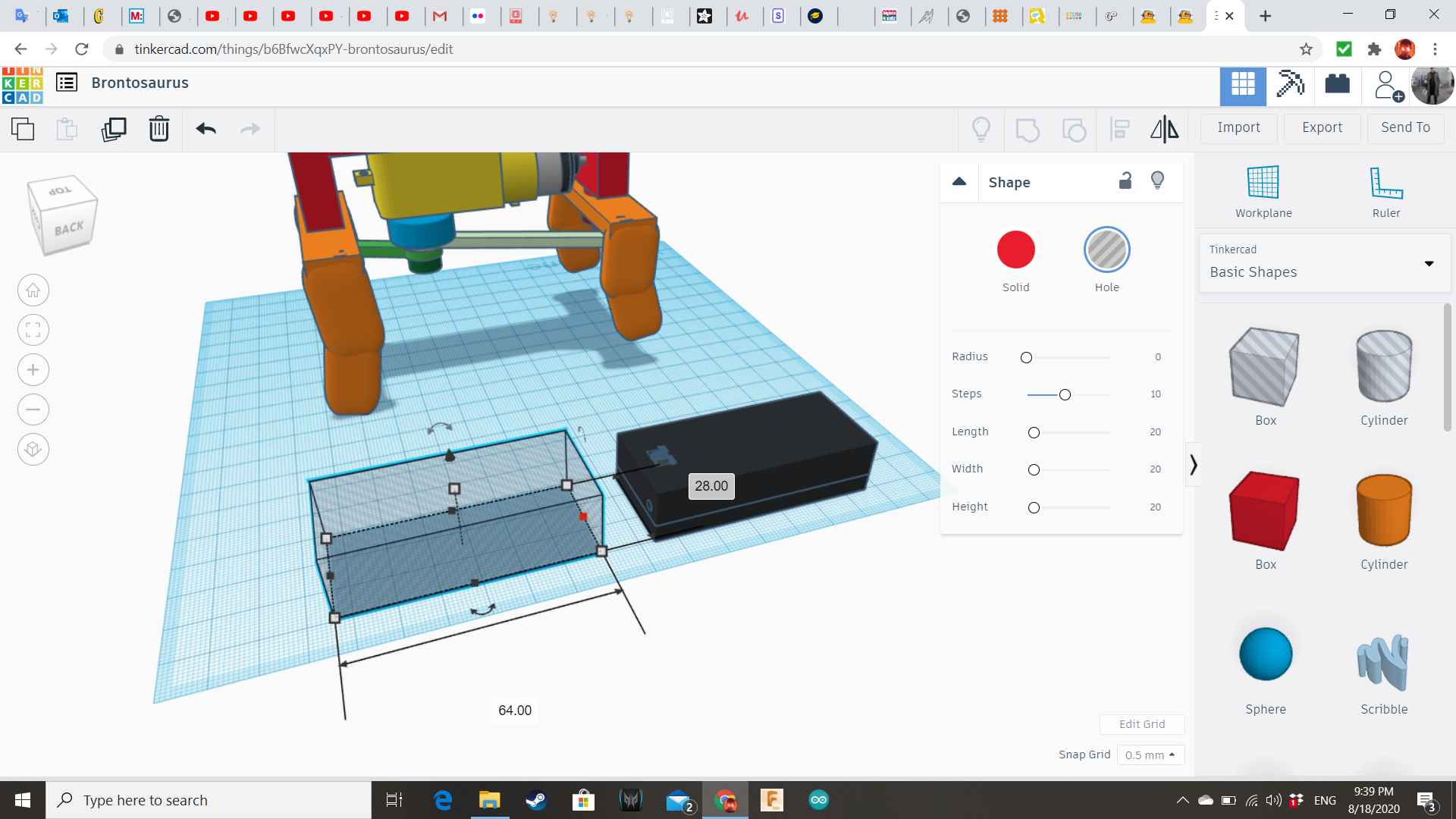Image resolution: width=1456 pixels, height=819 pixels.
Task: Open the Snap Grid 0.5 mm dropdown
Action: pyautogui.click(x=1150, y=755)
